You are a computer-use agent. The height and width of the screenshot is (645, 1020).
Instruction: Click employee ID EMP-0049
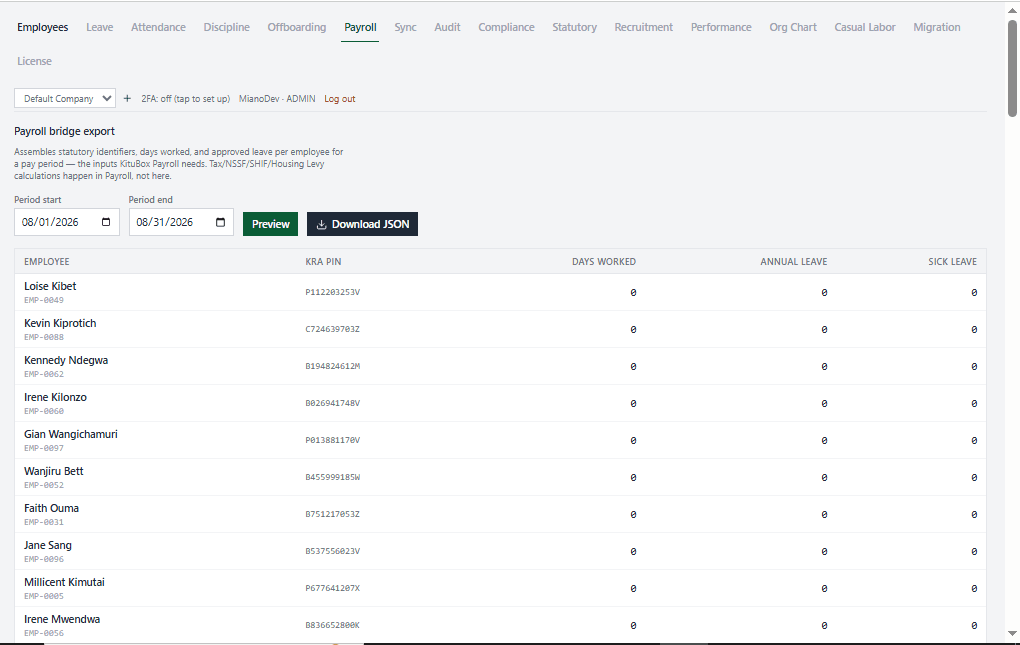[44, 300]
